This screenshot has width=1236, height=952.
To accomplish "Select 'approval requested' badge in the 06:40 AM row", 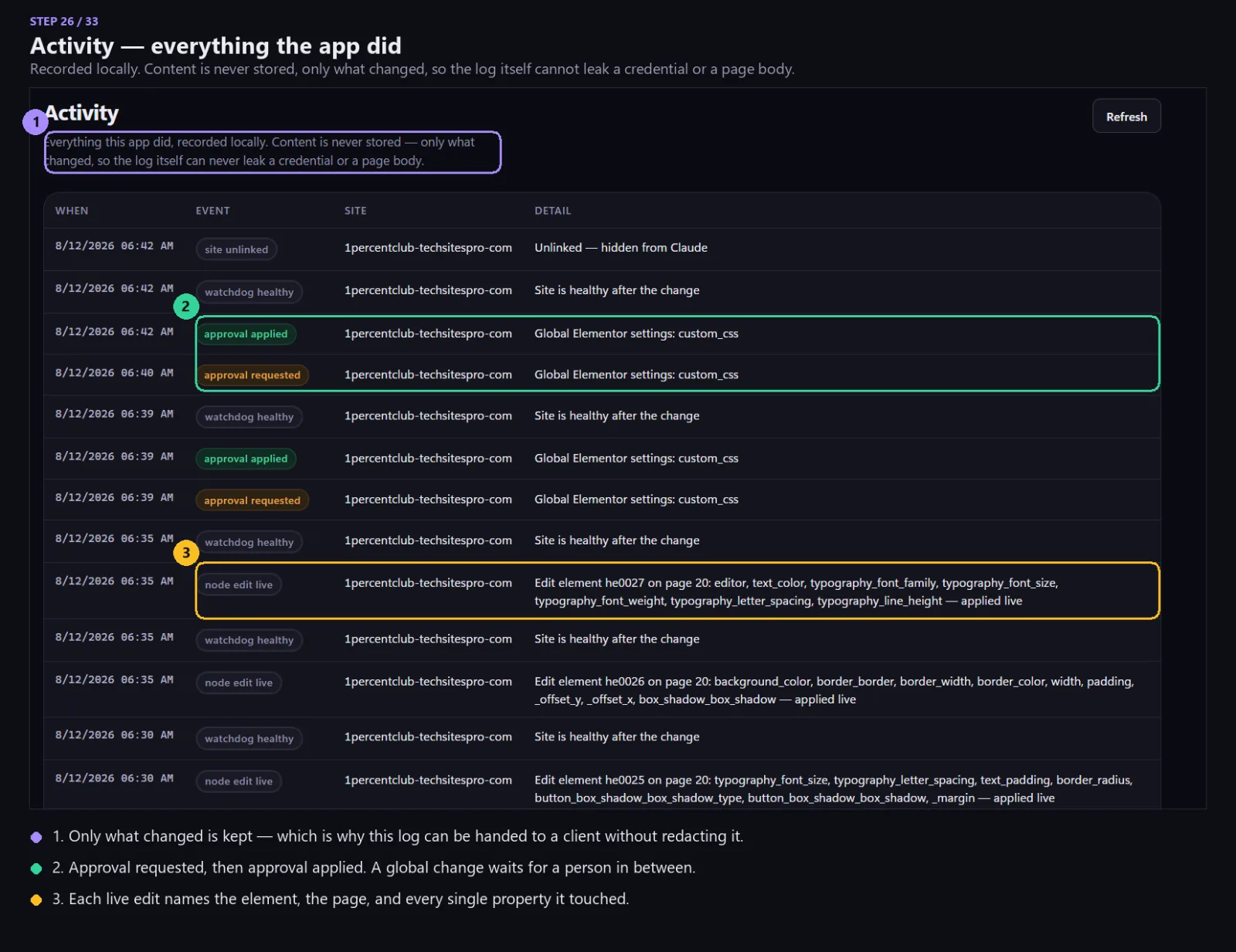I will (x=252, y=375).
